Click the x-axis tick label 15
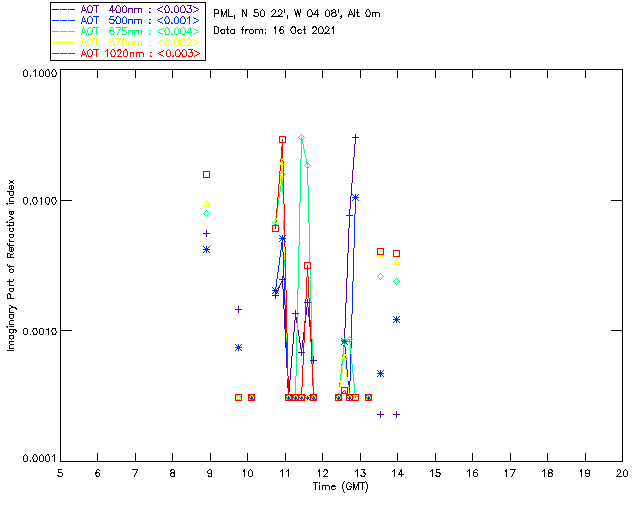 tap(435, 473)
